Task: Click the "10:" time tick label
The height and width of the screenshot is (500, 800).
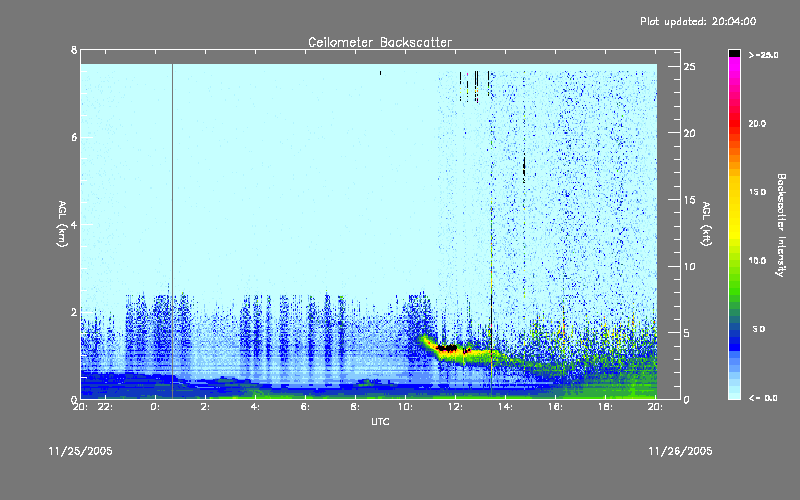Action: [x=405, y=407]
